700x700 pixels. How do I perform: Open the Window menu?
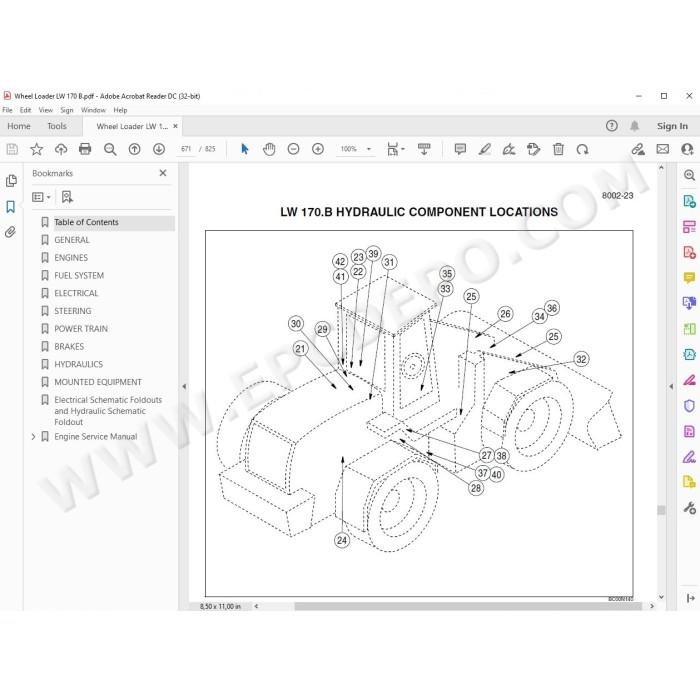coord(93,110)
